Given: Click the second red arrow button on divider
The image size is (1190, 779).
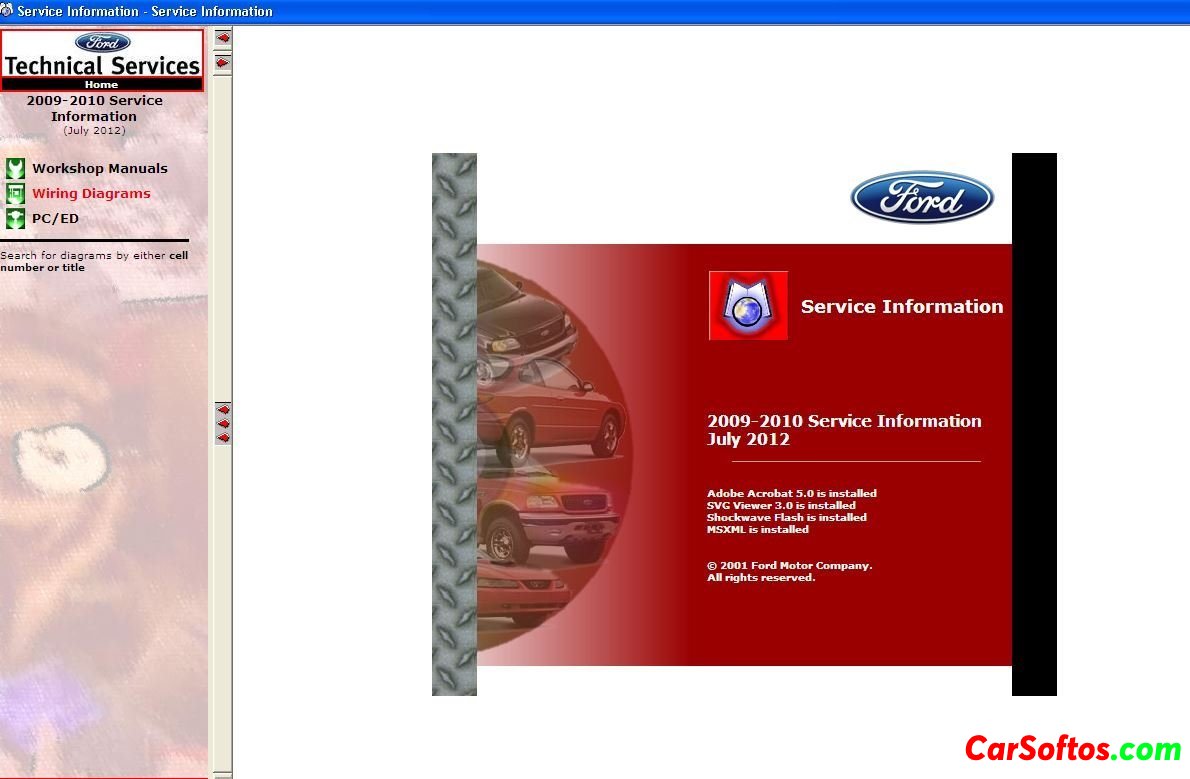Looking at the screenshot, I should click(x=223, y=63).
